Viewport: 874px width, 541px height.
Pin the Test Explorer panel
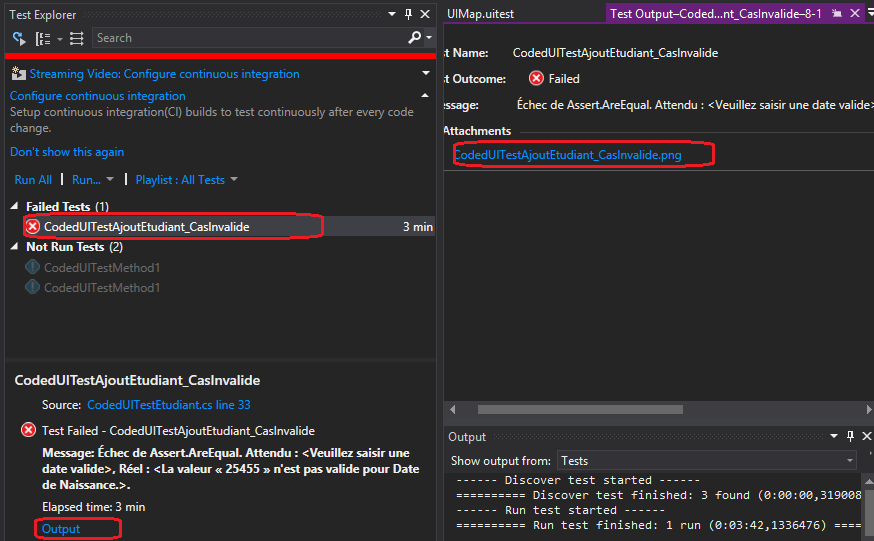(x=407, y=15)
